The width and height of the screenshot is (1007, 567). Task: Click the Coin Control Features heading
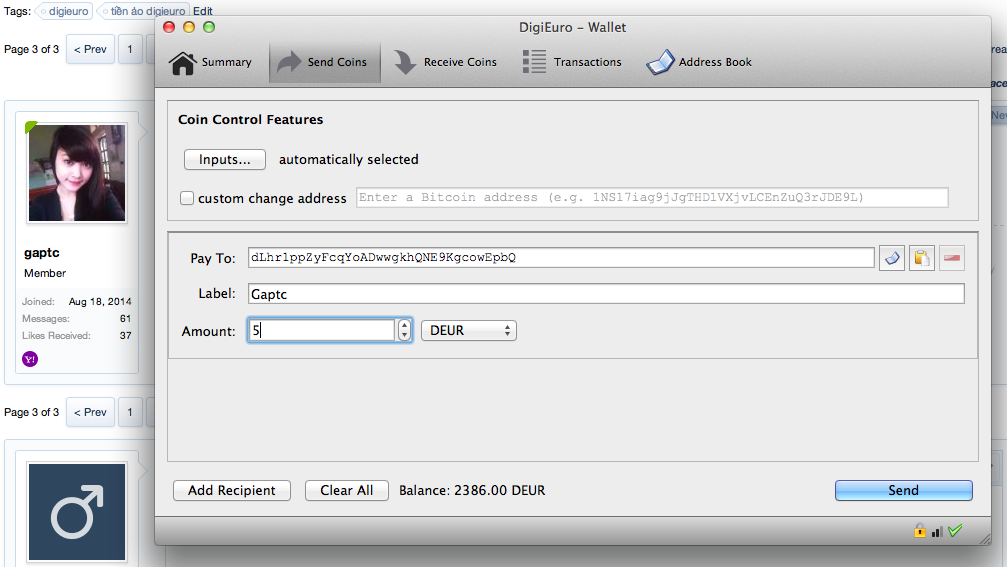pos(250,119)
